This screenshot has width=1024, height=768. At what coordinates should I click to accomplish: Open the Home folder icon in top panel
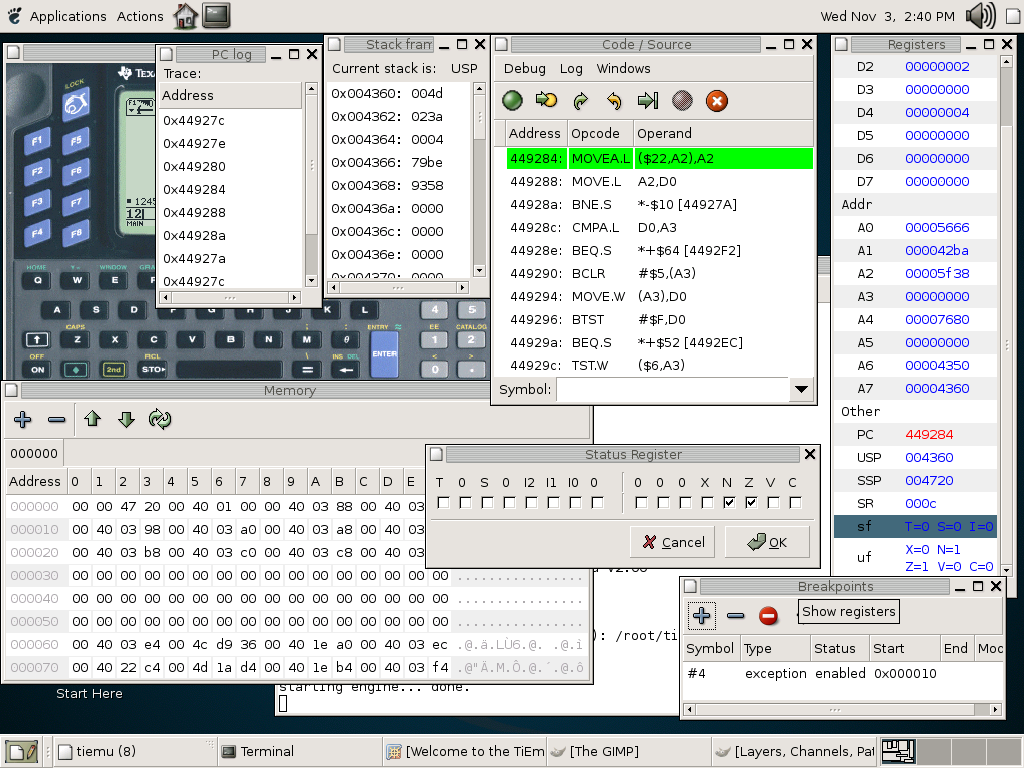[x=185, y=16]
